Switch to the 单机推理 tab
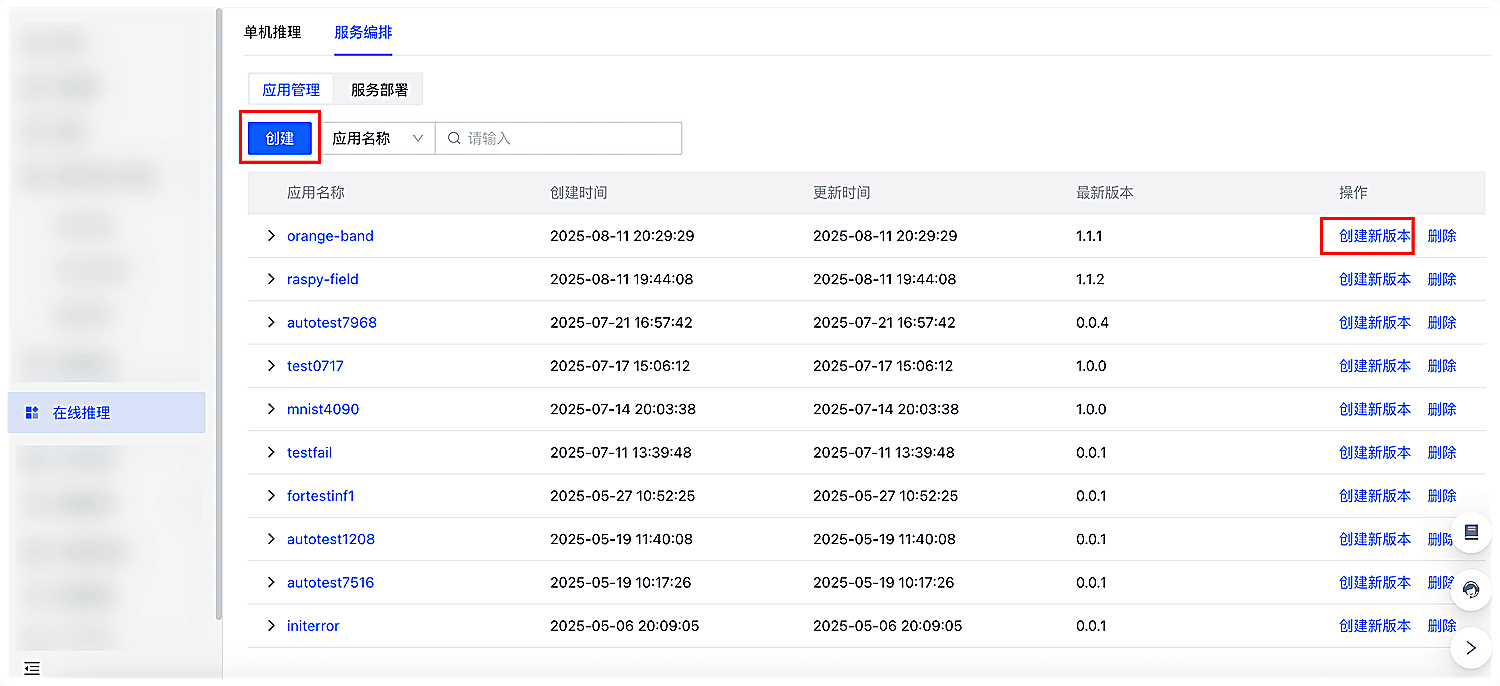Viewport: 1500px width, 686px height. click(x=273, y=32)
